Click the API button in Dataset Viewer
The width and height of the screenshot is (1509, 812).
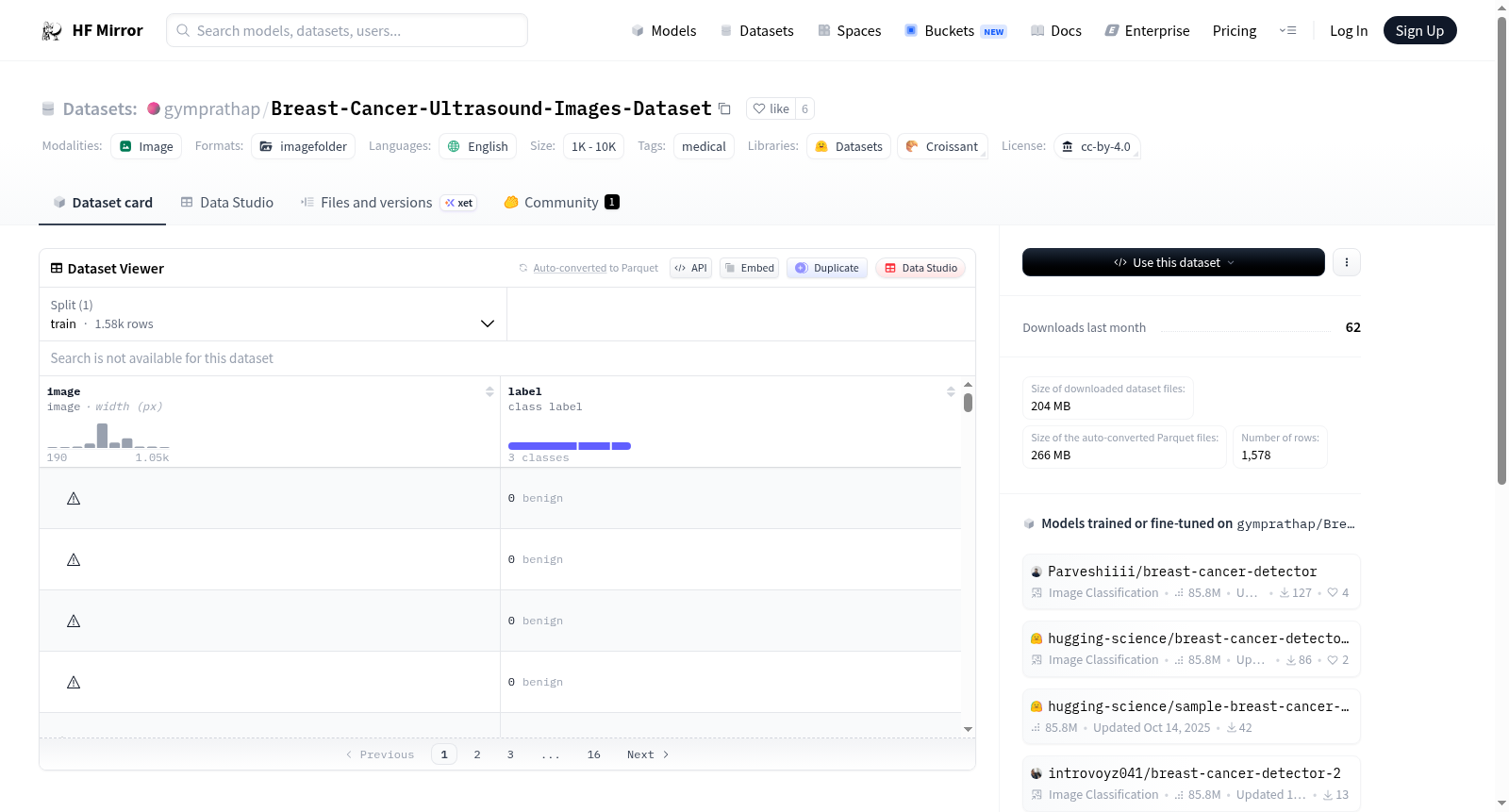(690, 268)
